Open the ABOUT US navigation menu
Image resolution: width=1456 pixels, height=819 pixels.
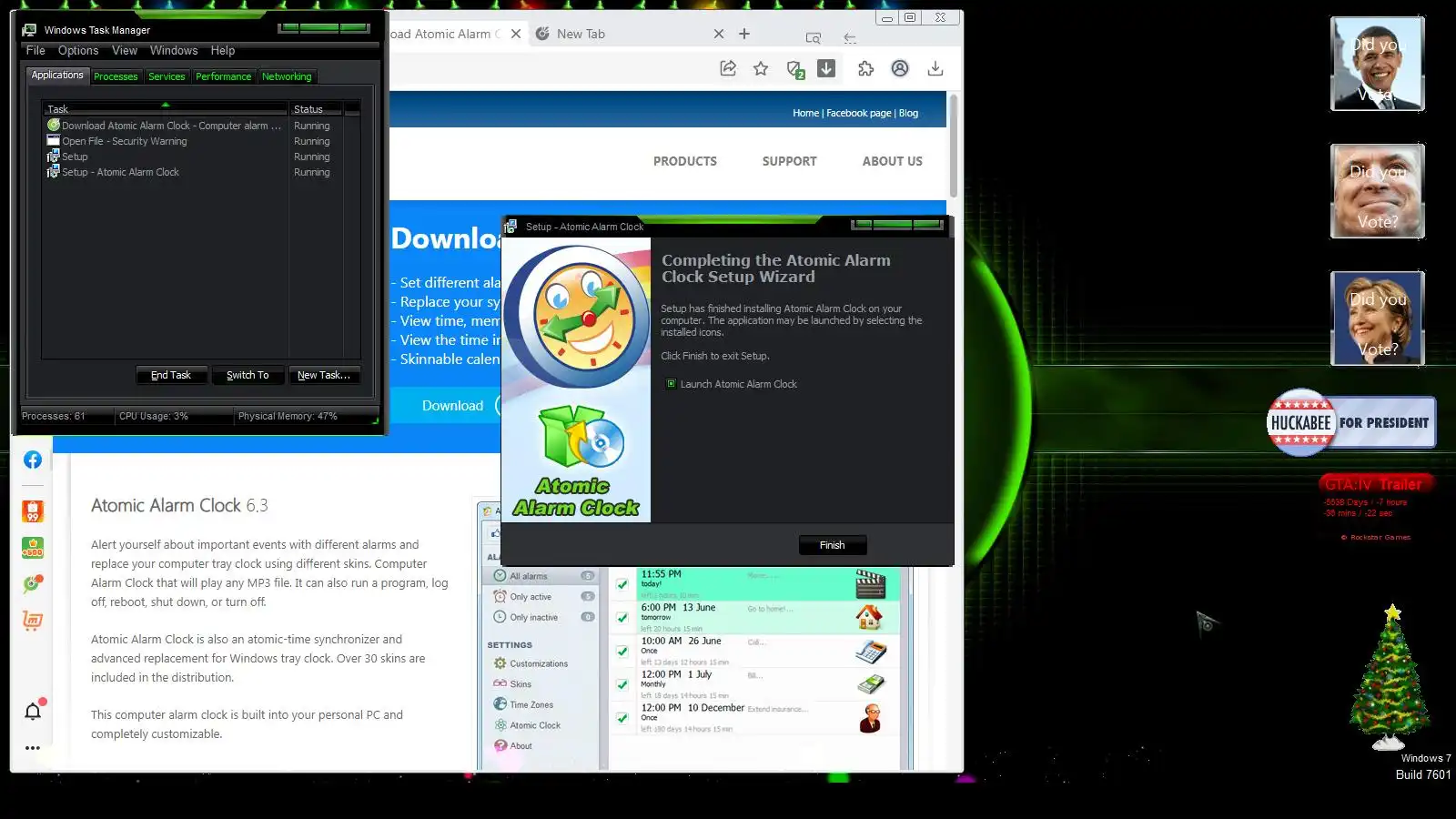click(x=893, y=161)
